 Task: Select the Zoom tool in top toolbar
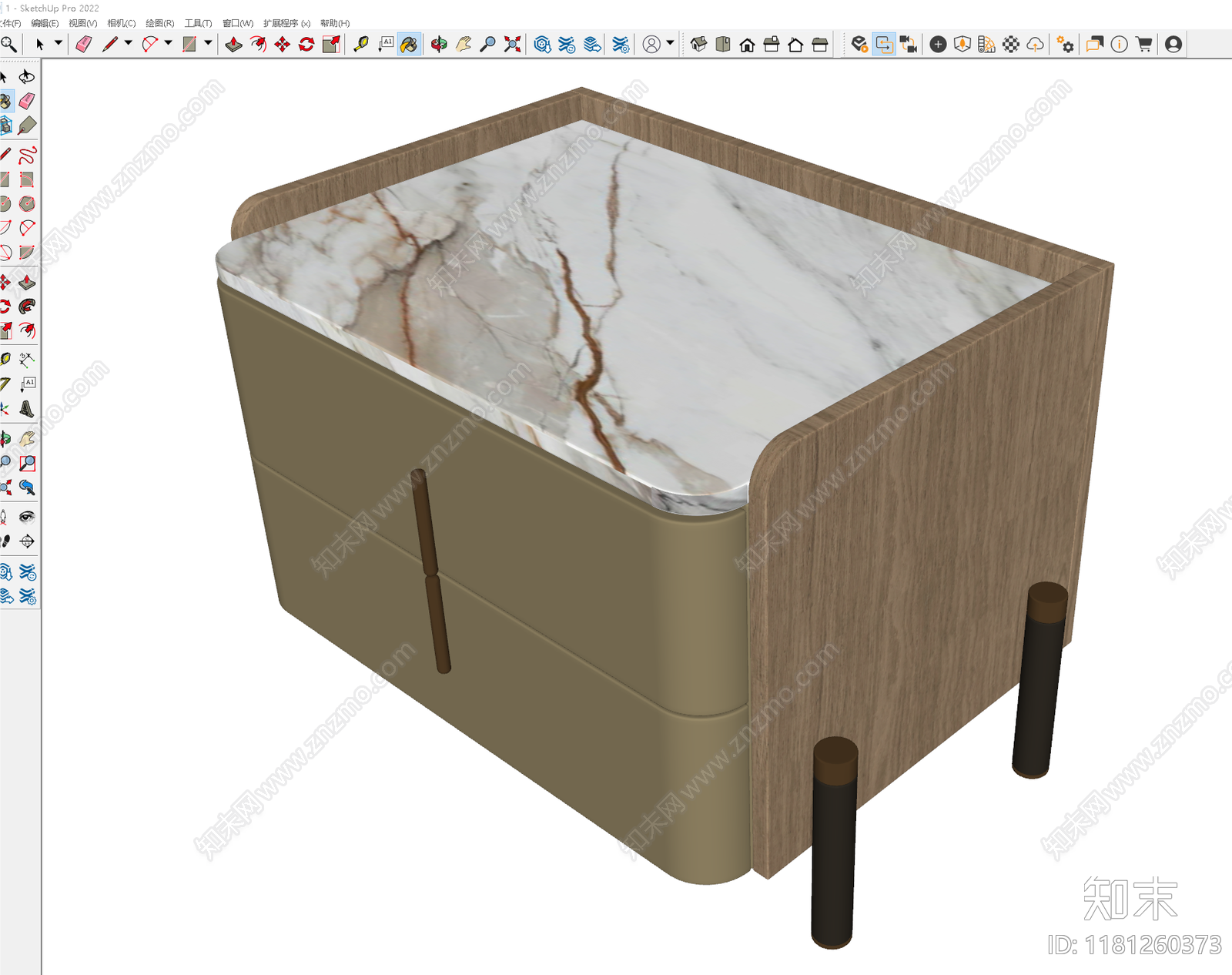487,45
